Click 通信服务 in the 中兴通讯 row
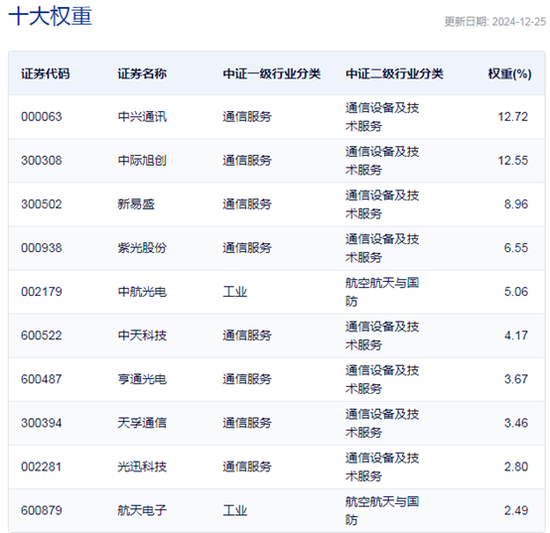Viewport: 550px width, 533px height. (247, 116)
